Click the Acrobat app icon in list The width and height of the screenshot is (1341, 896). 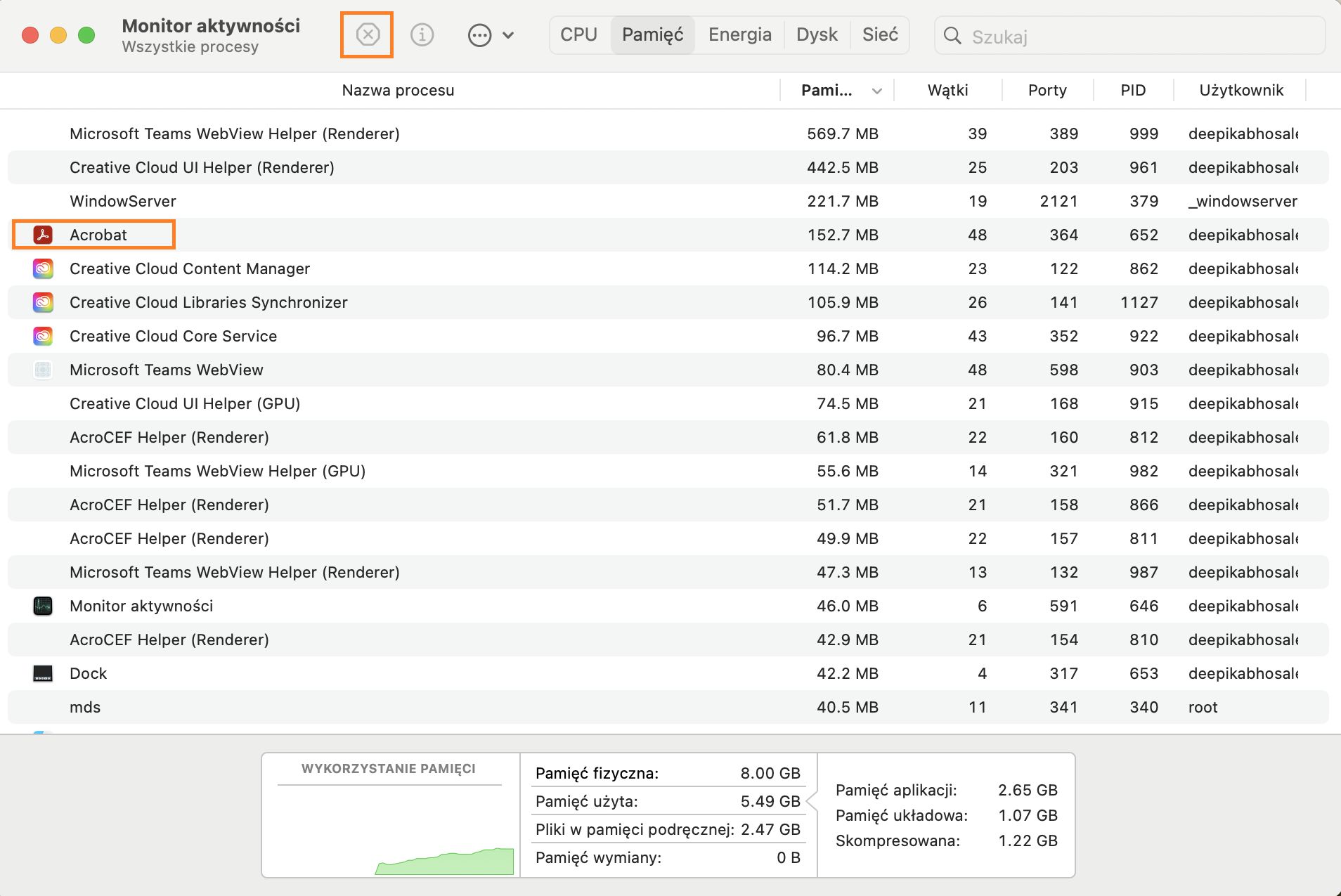pyautogui.click(x=43, y=235)
